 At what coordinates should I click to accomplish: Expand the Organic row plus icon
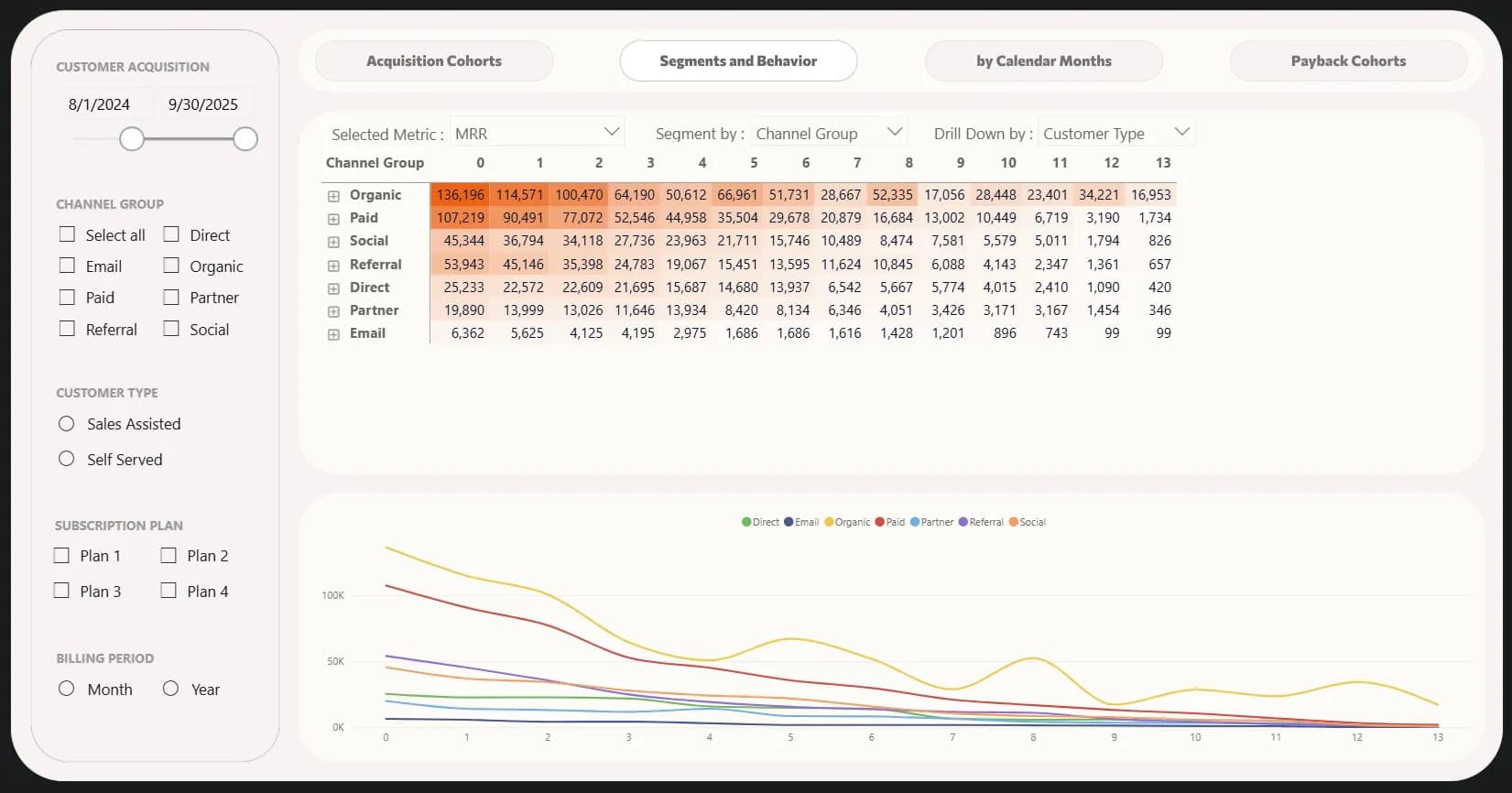coord(333,196)
